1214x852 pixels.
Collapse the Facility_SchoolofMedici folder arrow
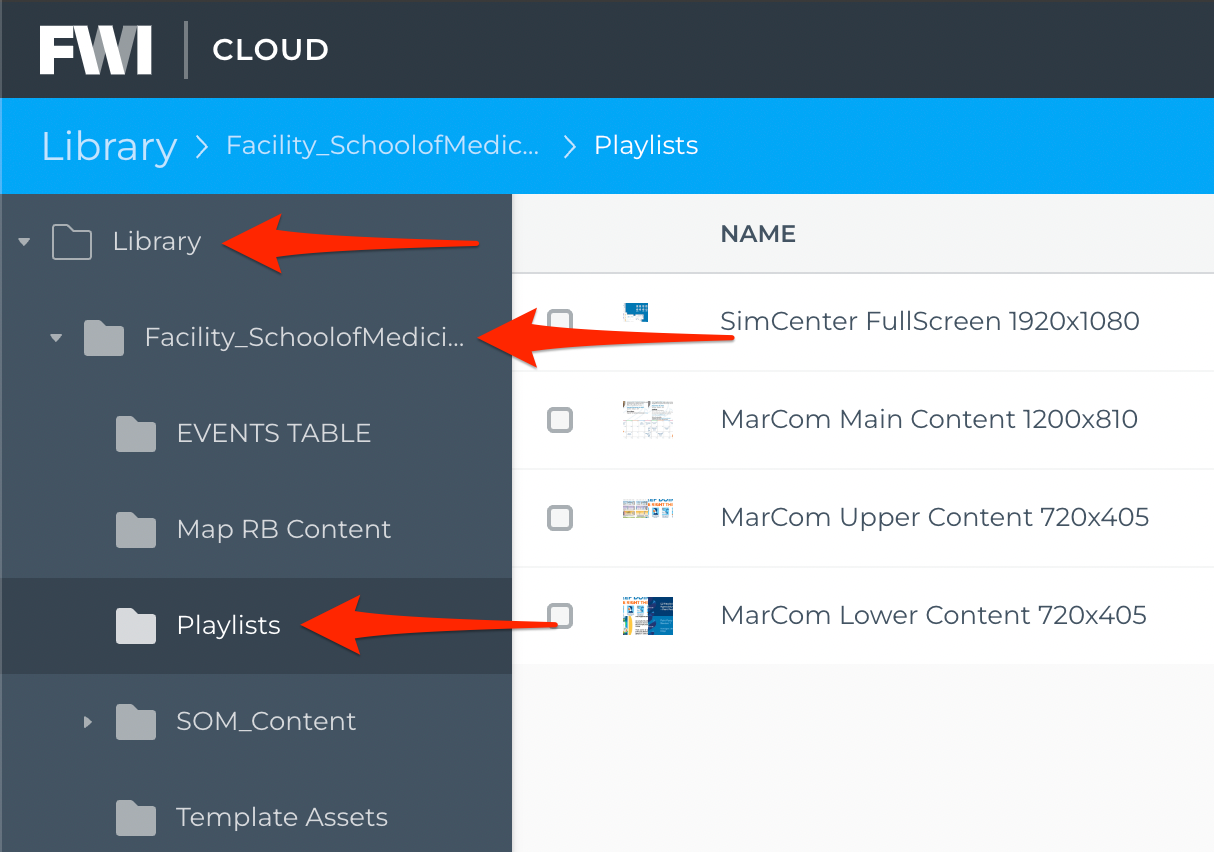[x=57, y=338]
